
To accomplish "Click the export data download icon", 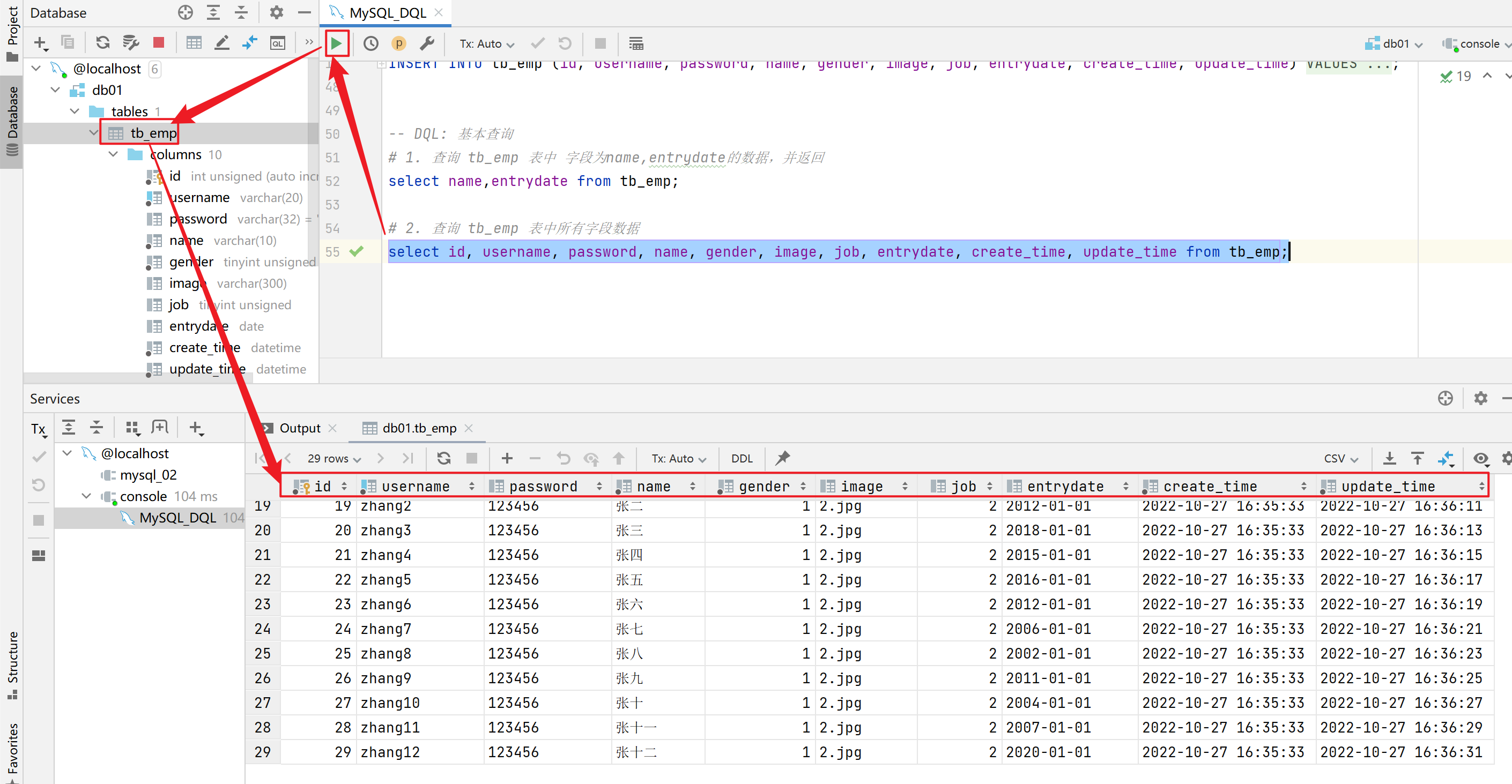I will [1389, 458].
